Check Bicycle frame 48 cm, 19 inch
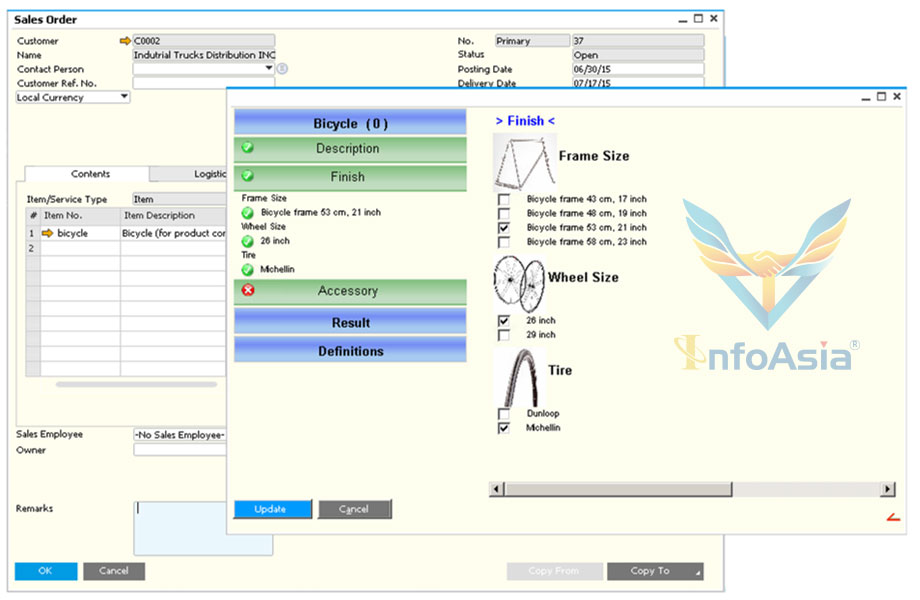 (x=503, y=213)
